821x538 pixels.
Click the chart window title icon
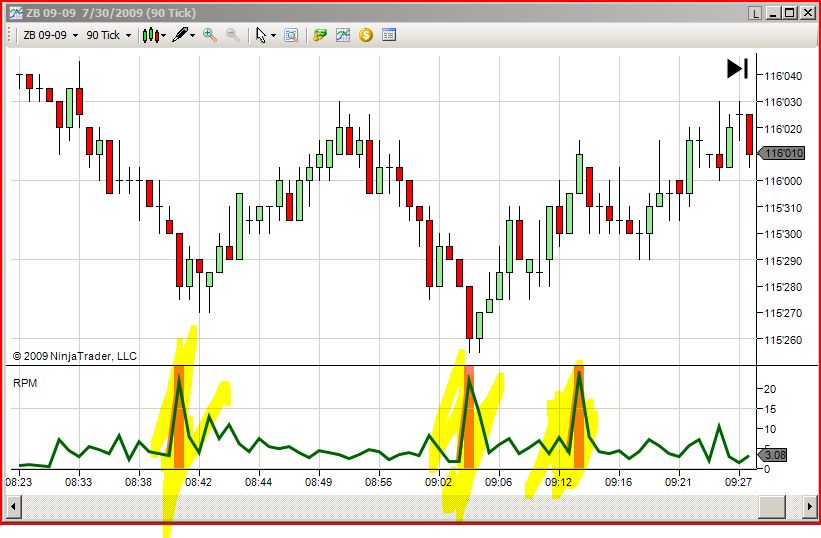click(x=16, y=13)
